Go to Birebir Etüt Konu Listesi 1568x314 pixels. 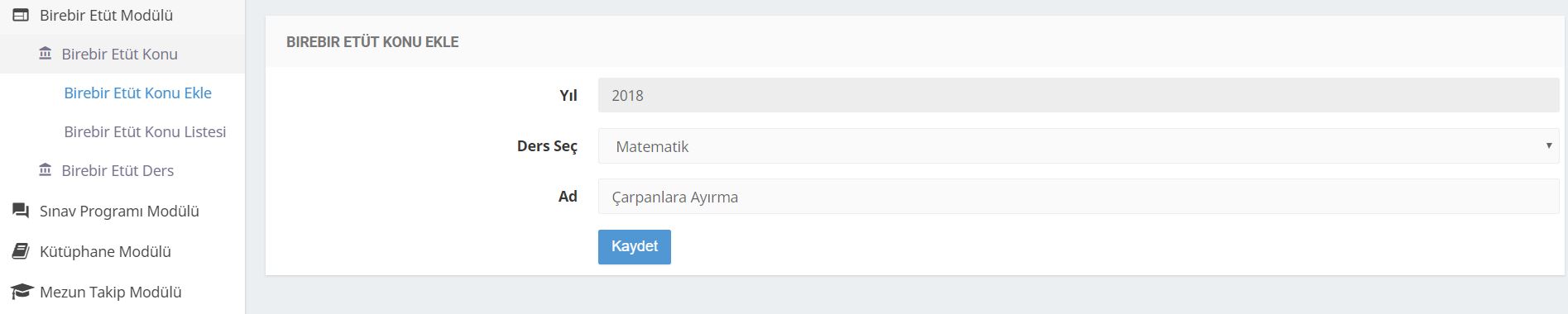(x=145, y=131)
